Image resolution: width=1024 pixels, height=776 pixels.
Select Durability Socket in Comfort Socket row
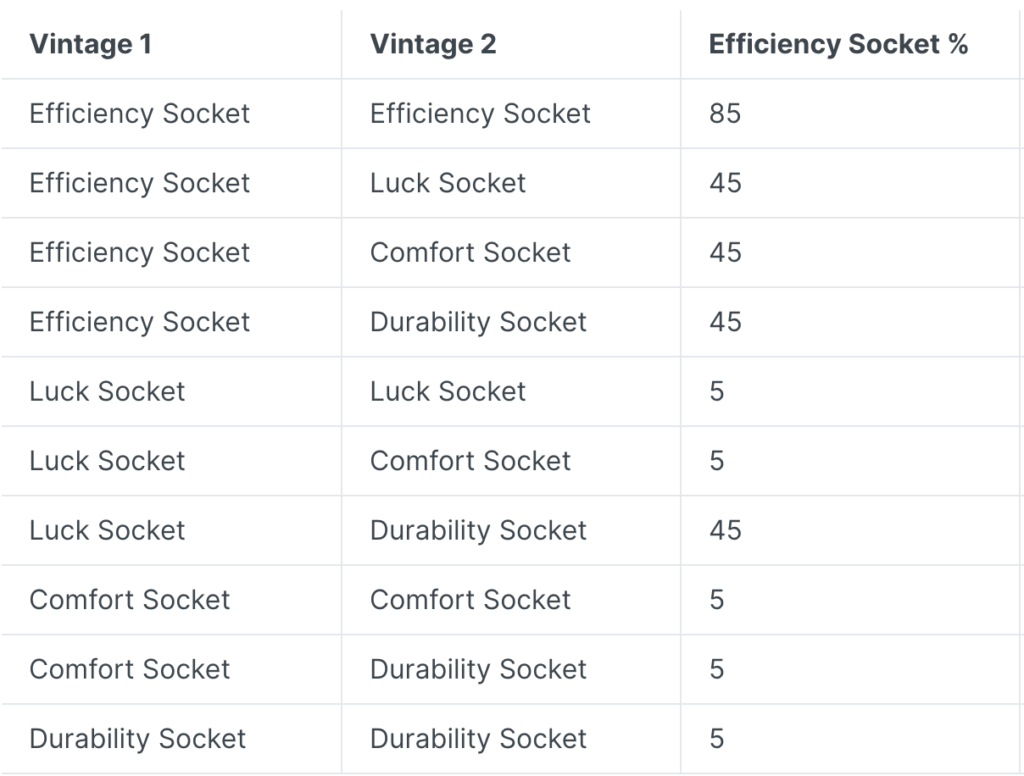(478, 670)
